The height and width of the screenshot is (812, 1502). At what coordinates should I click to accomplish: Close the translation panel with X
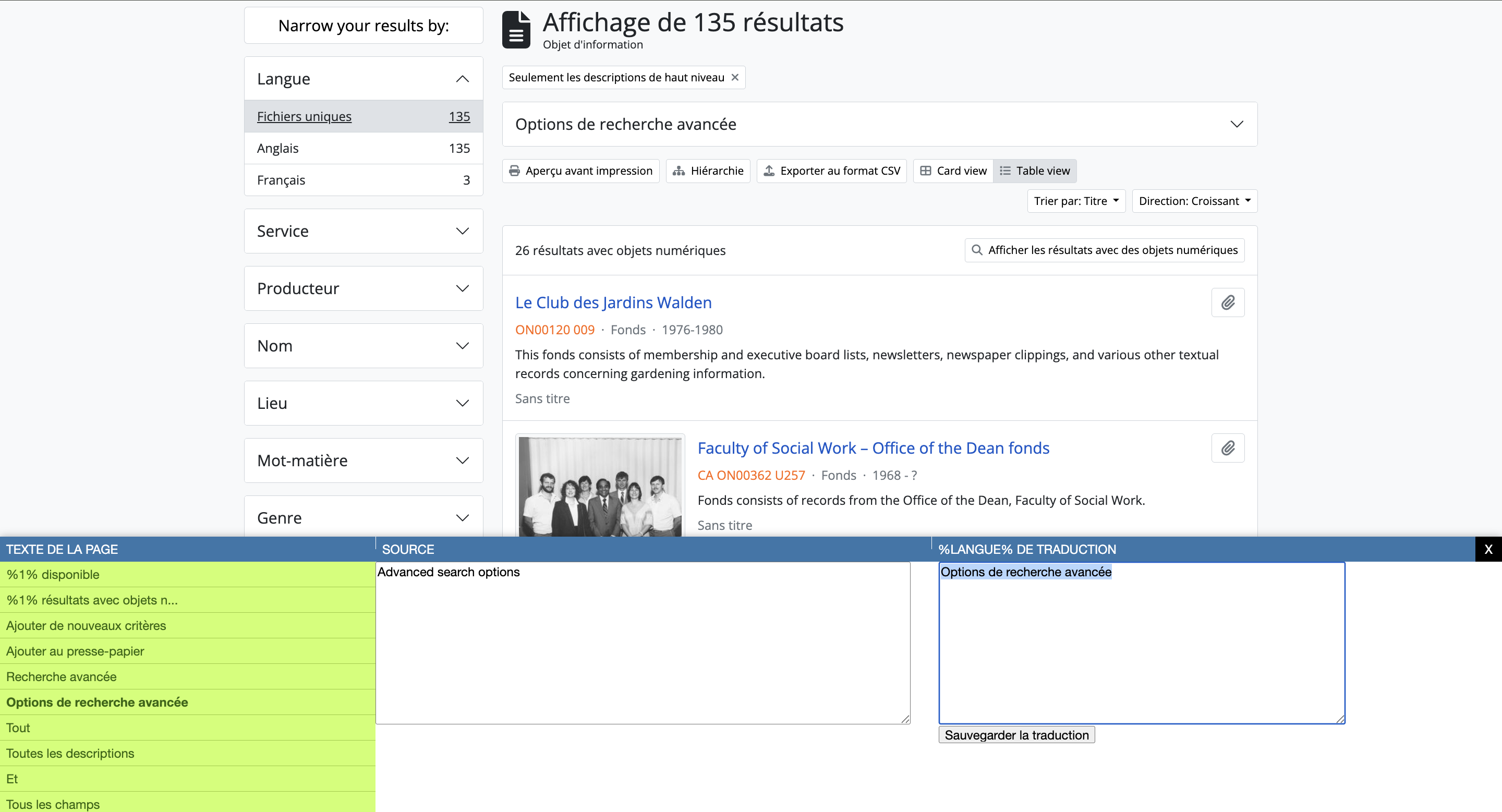click(1488, 549)
